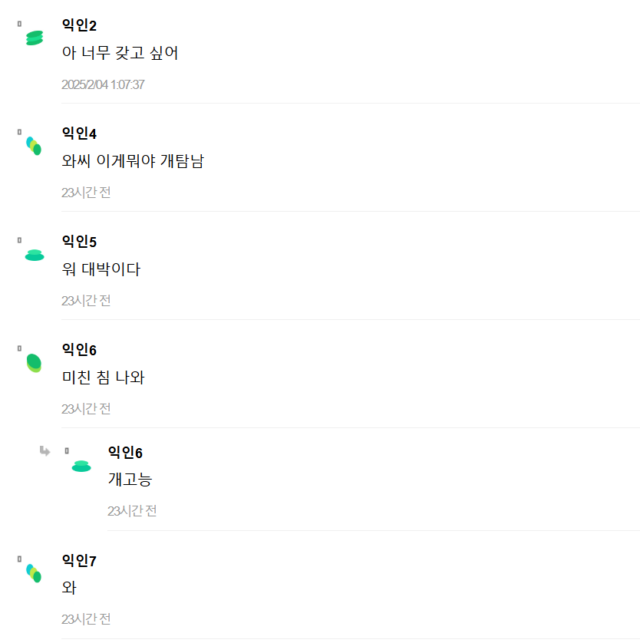Click the timestamp 2025/2/04 1:07:37
The height and width of the screenshot is (643, 640).
coord(103,84)
